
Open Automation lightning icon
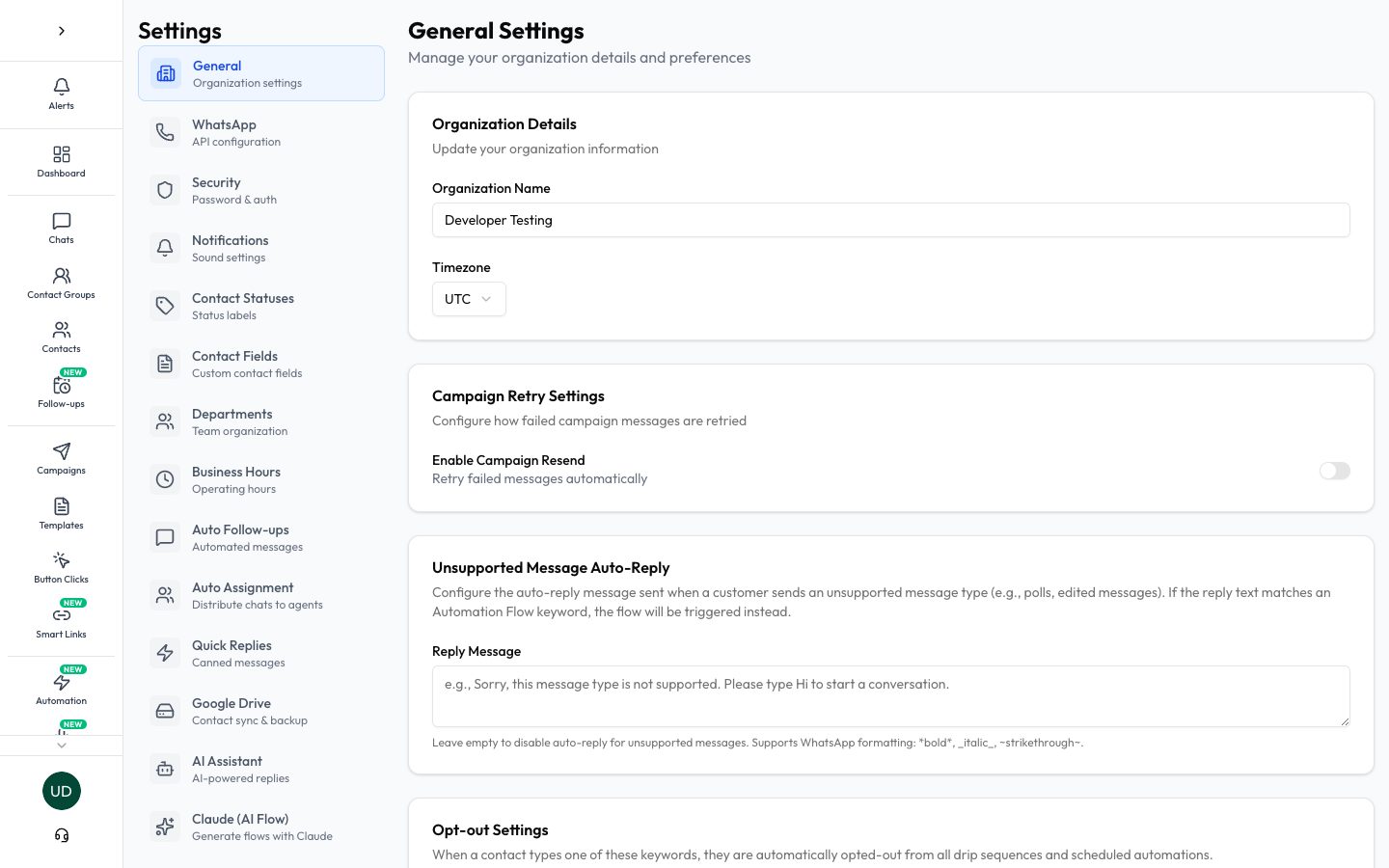(62, 682)
